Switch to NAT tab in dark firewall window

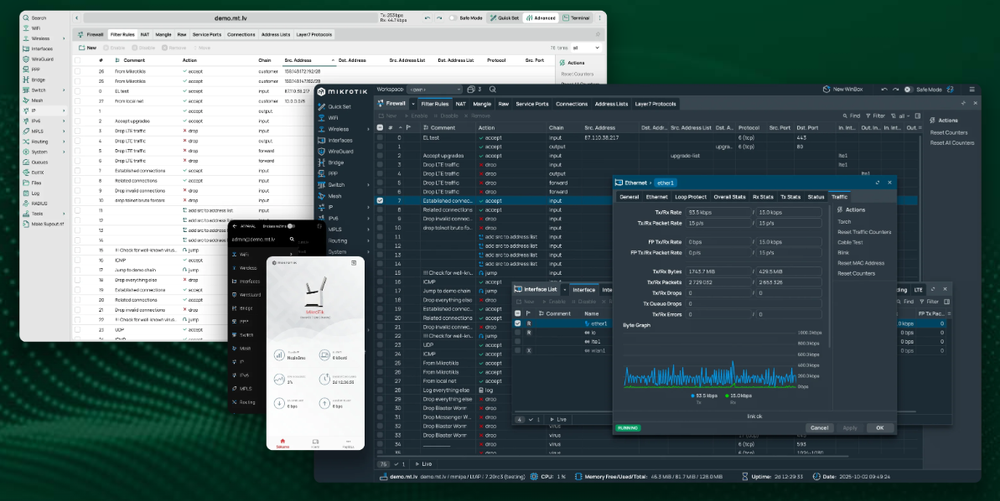(460, 104)
